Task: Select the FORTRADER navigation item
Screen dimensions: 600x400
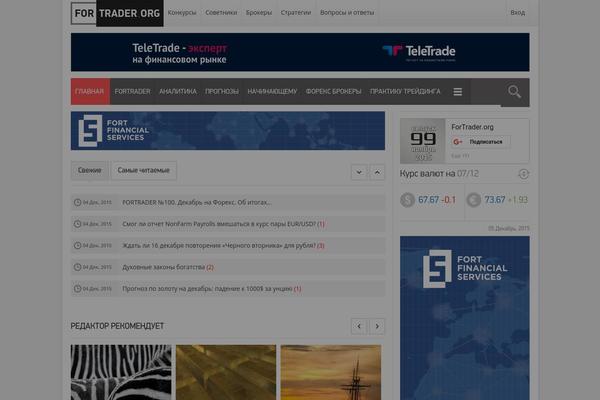Action: (132, 91)
